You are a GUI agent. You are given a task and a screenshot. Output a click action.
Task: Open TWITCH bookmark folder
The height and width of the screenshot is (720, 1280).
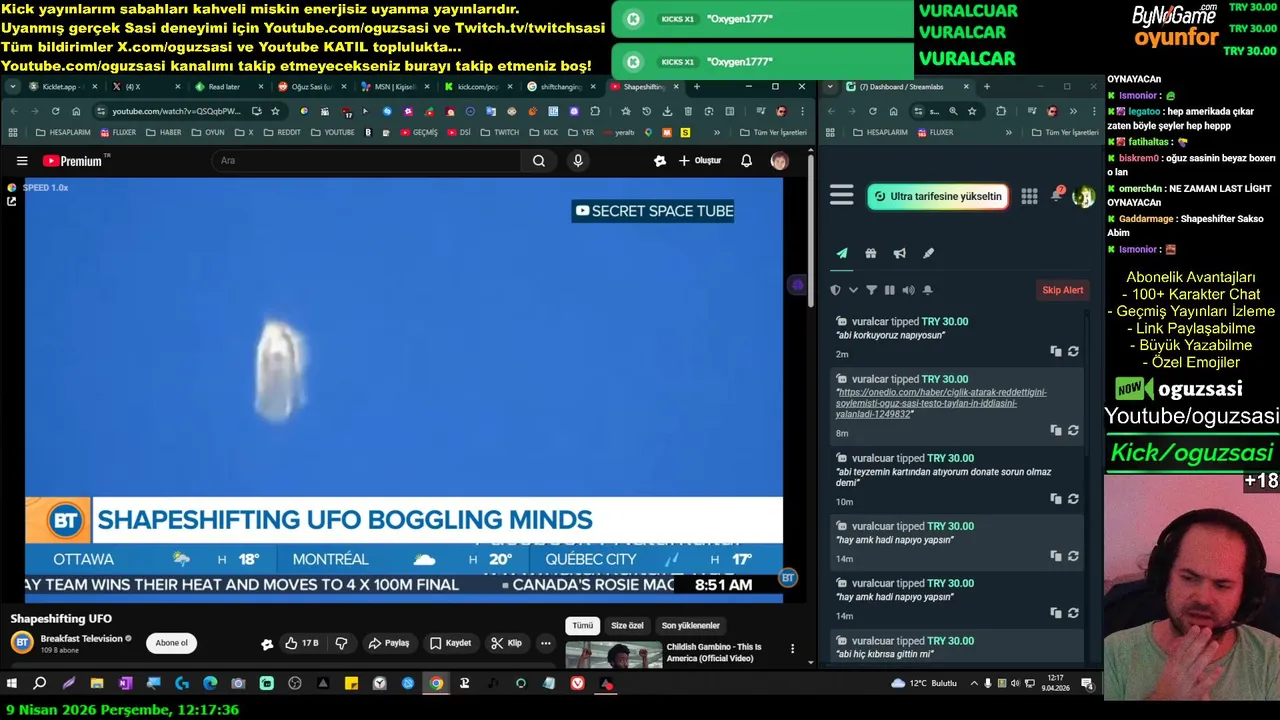tap(500, 132)
